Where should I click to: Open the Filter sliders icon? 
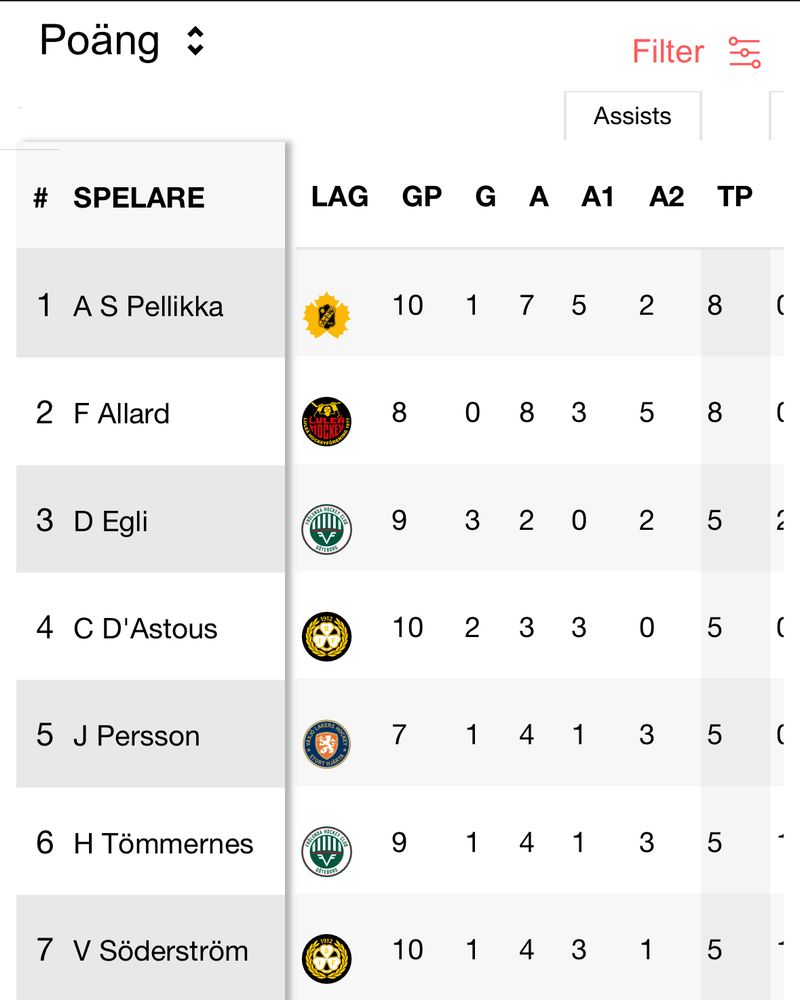(744, 52)
